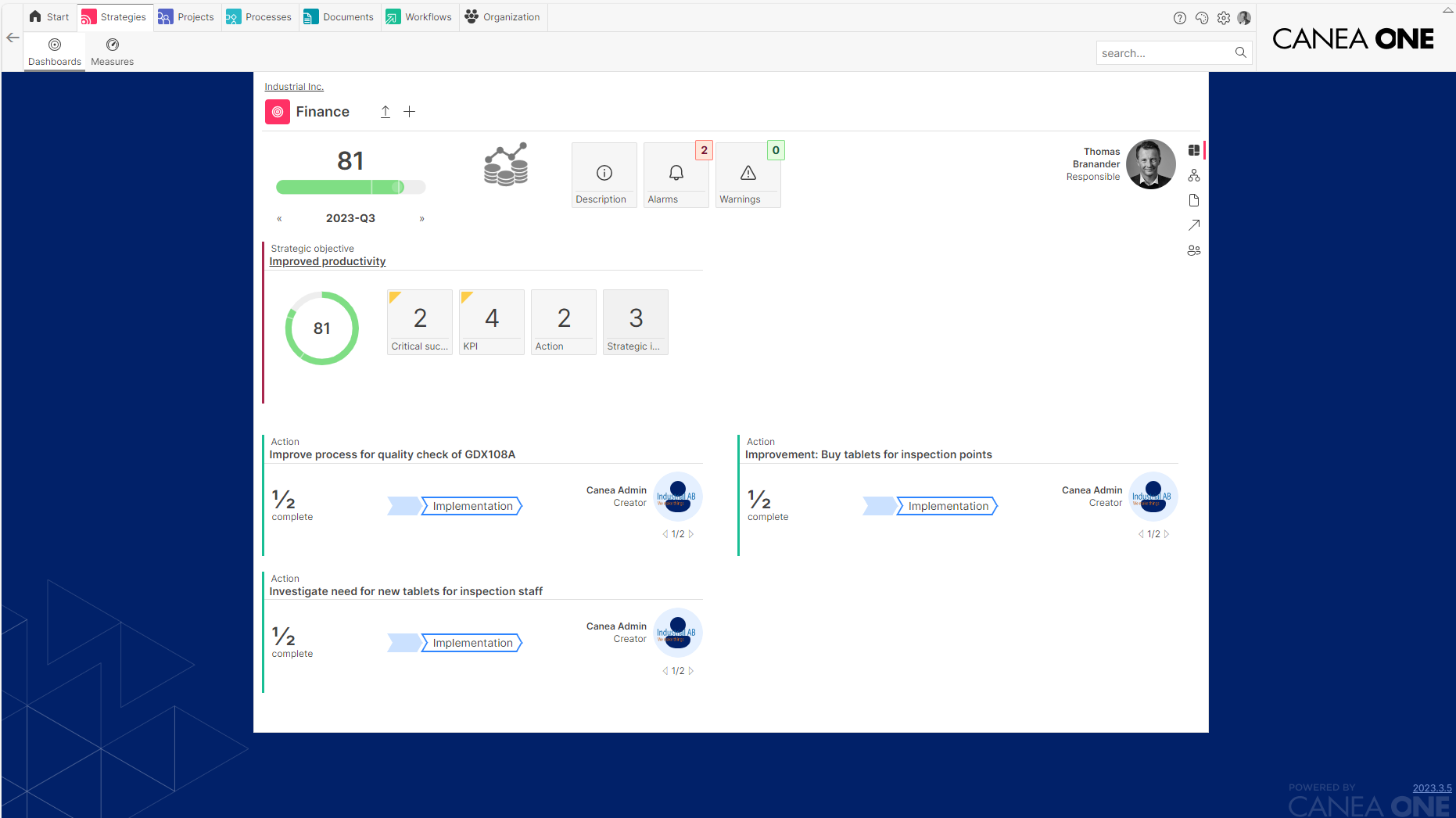Viewport: 1456px width, 818px height.
Task: Click the upward arrow next to Finance
Action: 386,112
